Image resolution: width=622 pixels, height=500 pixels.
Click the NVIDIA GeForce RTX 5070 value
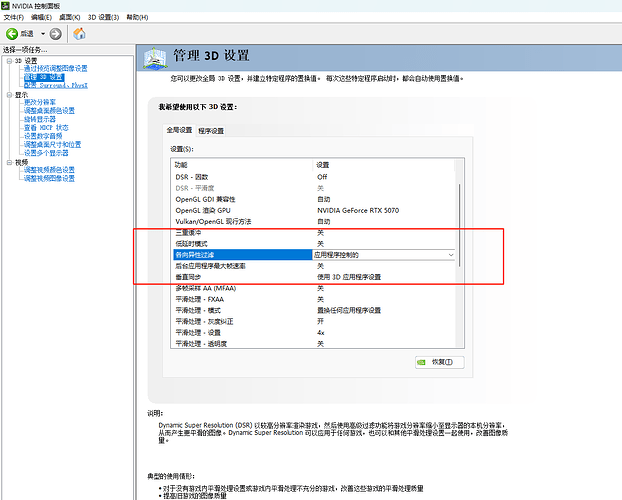[x=358, y=210]
